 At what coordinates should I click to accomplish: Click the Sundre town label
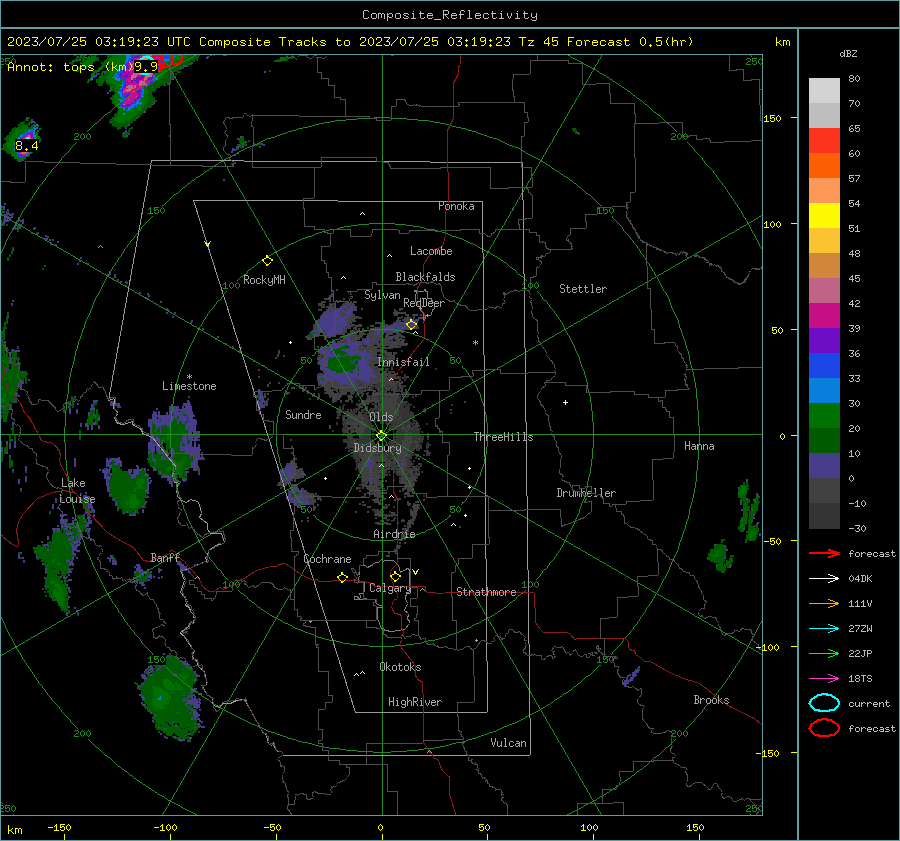click(303, 415)
